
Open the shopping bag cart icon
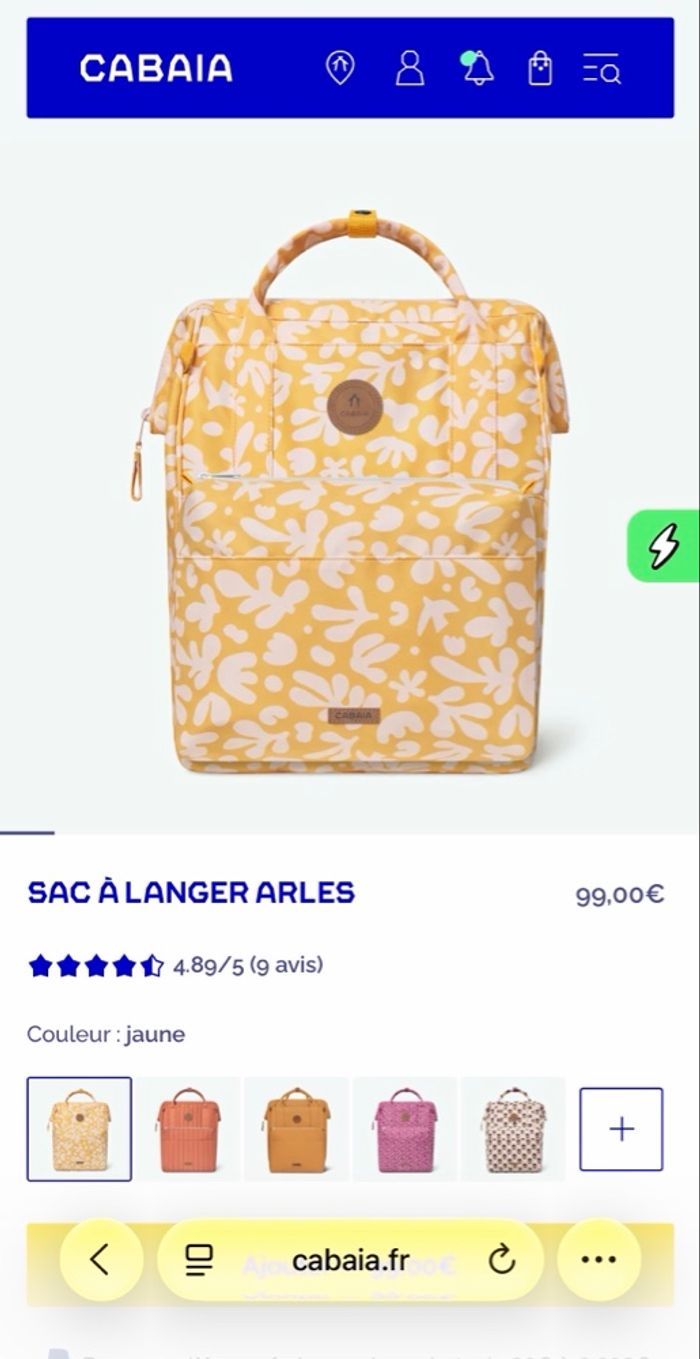(540, 68)
